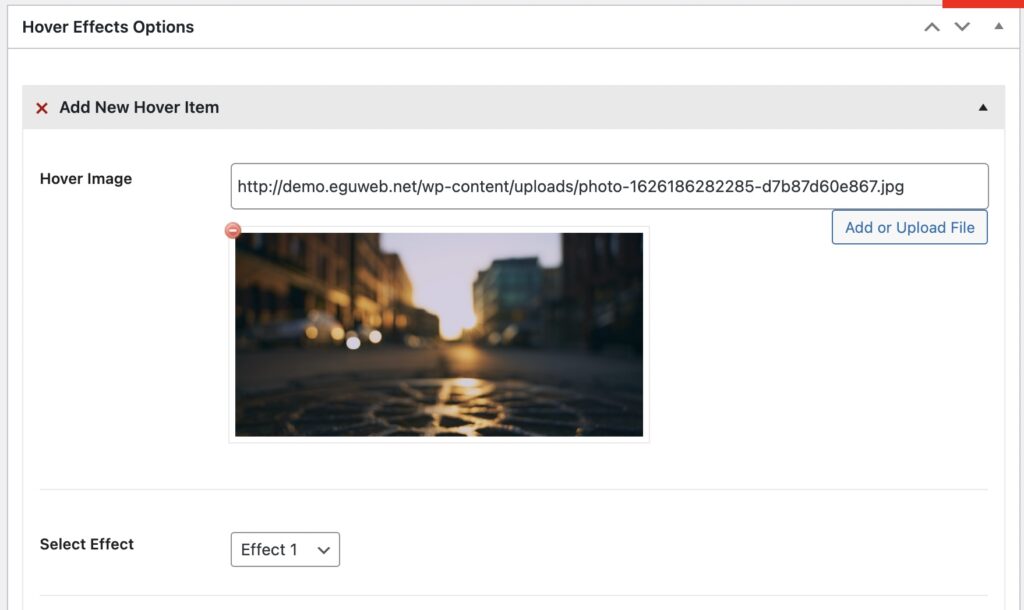Click the Add or Upload File button

click(909, 227)
